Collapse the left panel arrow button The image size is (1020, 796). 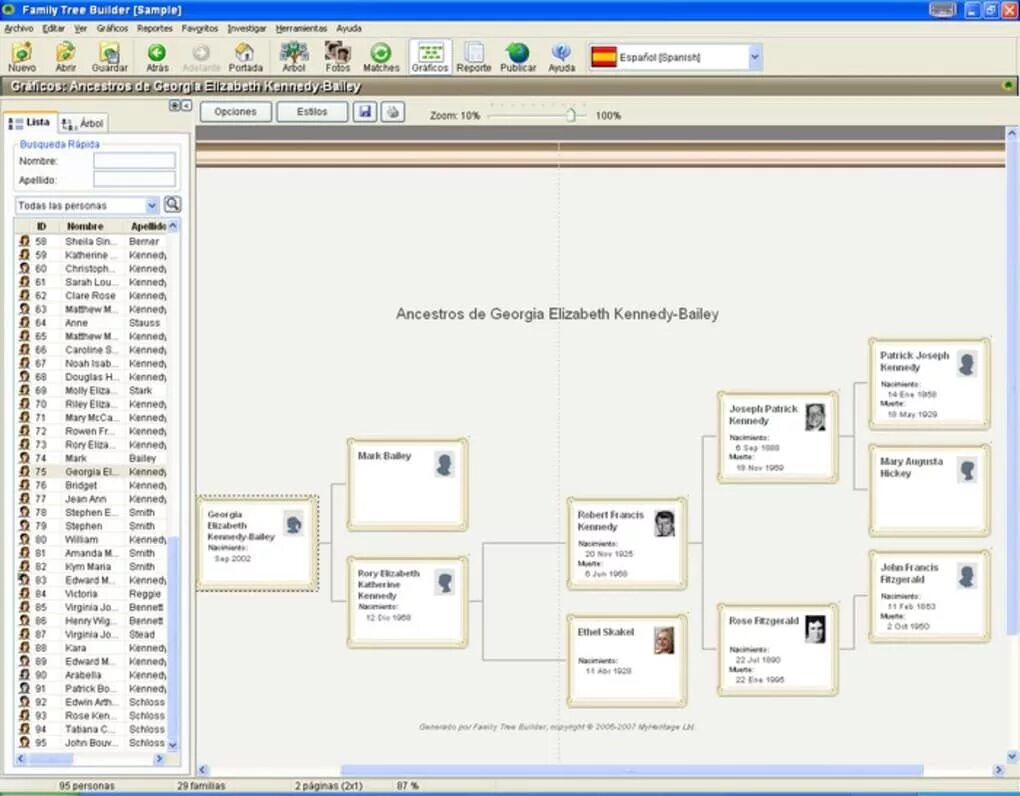187,105
